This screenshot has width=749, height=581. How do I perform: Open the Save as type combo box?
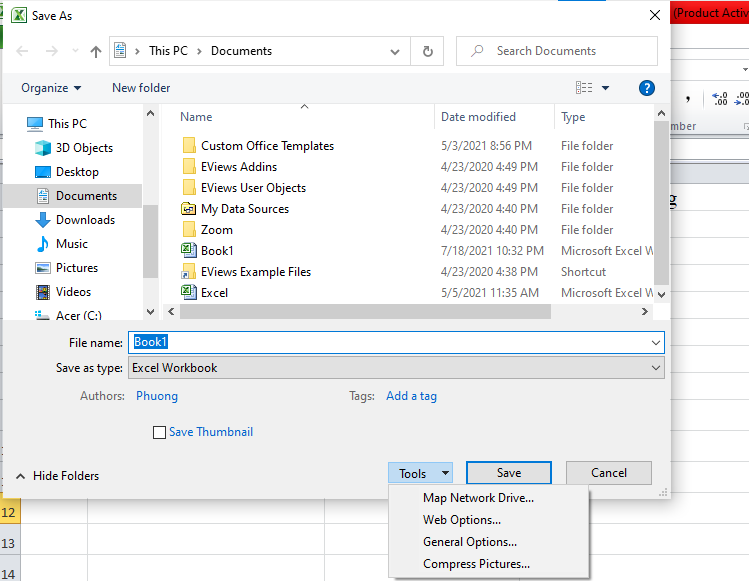[x=396, y=368]
